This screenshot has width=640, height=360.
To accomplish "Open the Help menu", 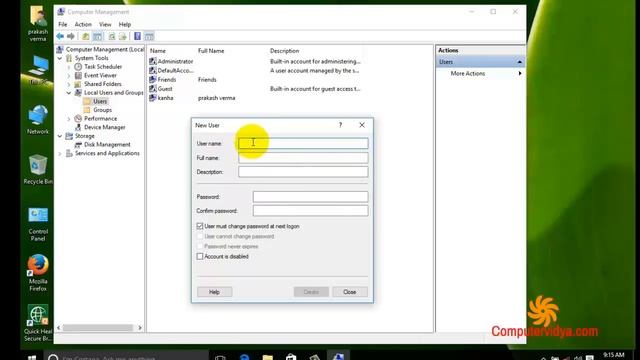I will click(x=124, y=24).
